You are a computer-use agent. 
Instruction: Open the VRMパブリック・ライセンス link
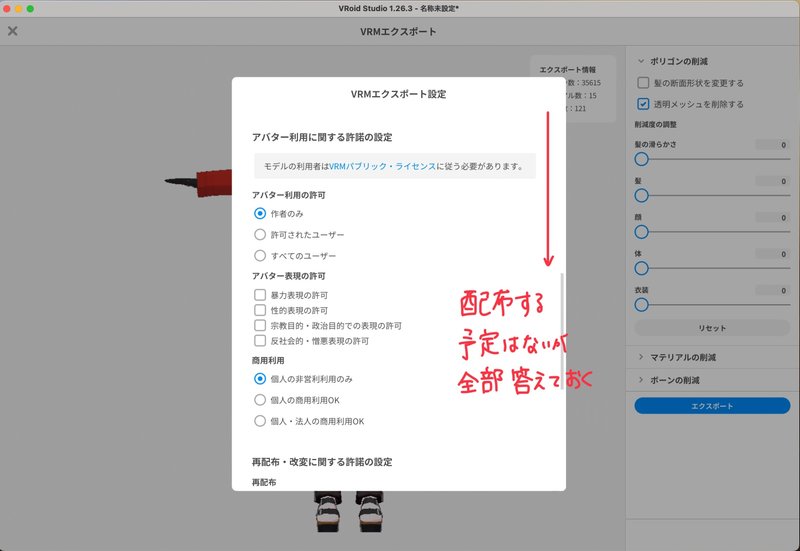tap(382, 166)
